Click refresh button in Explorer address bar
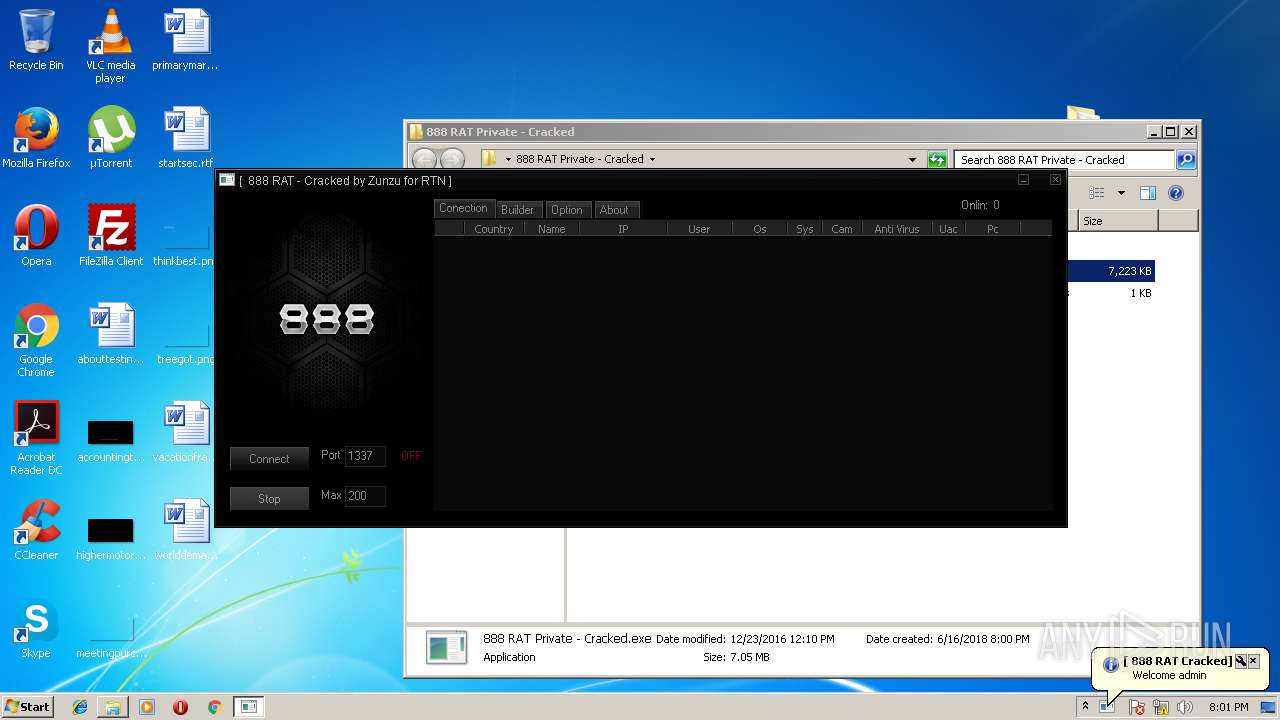1280x720 pixels. point(937,159)
